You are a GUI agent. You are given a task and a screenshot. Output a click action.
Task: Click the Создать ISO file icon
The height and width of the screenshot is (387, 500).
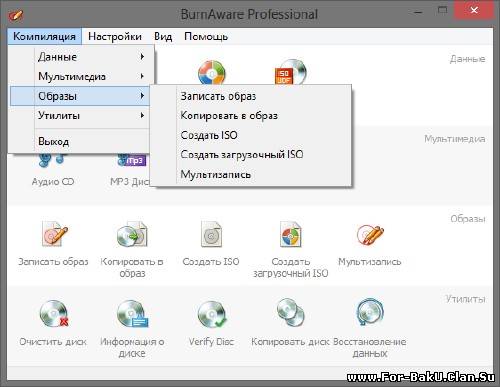pos(211,234)
